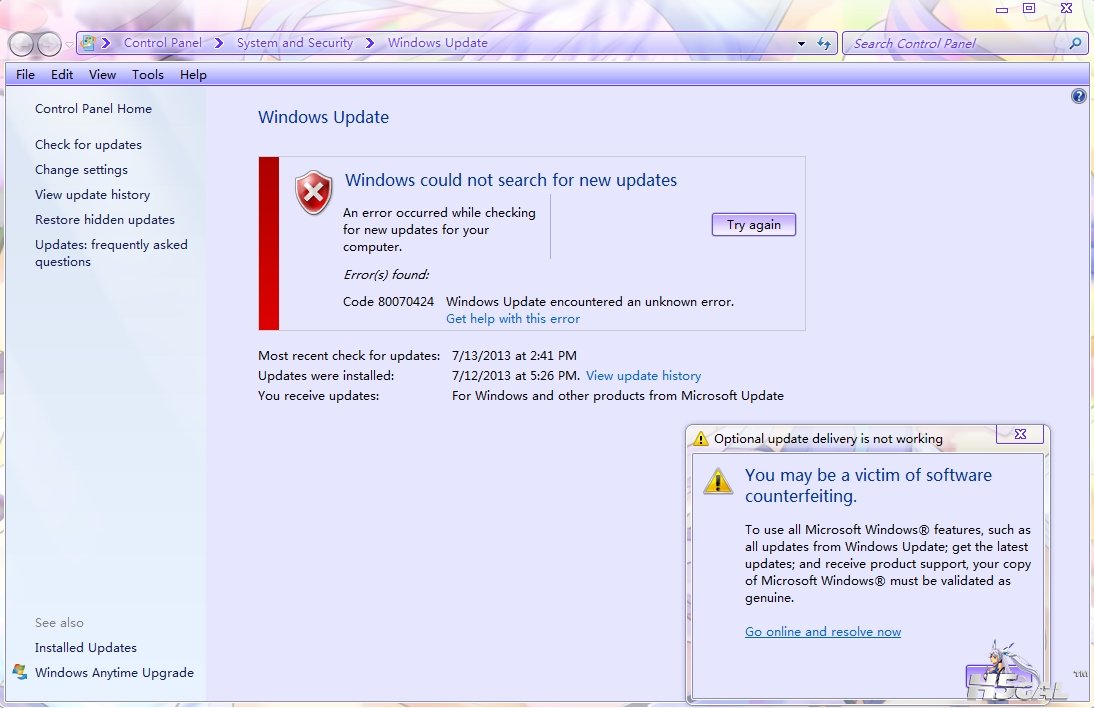Screen dimensions: 1094x708
Task: Focus the Search Control Panel field
Action: [x=955, y=44]
